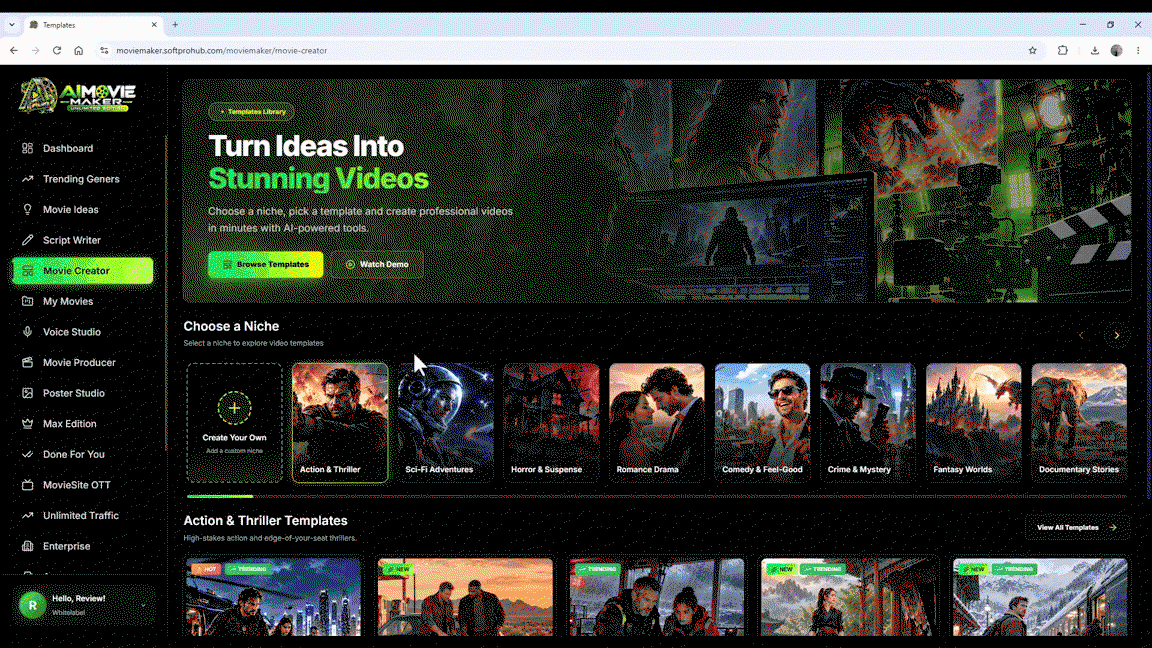
Task: Click the AI Movie Maker logo
Action: [78, 96]
